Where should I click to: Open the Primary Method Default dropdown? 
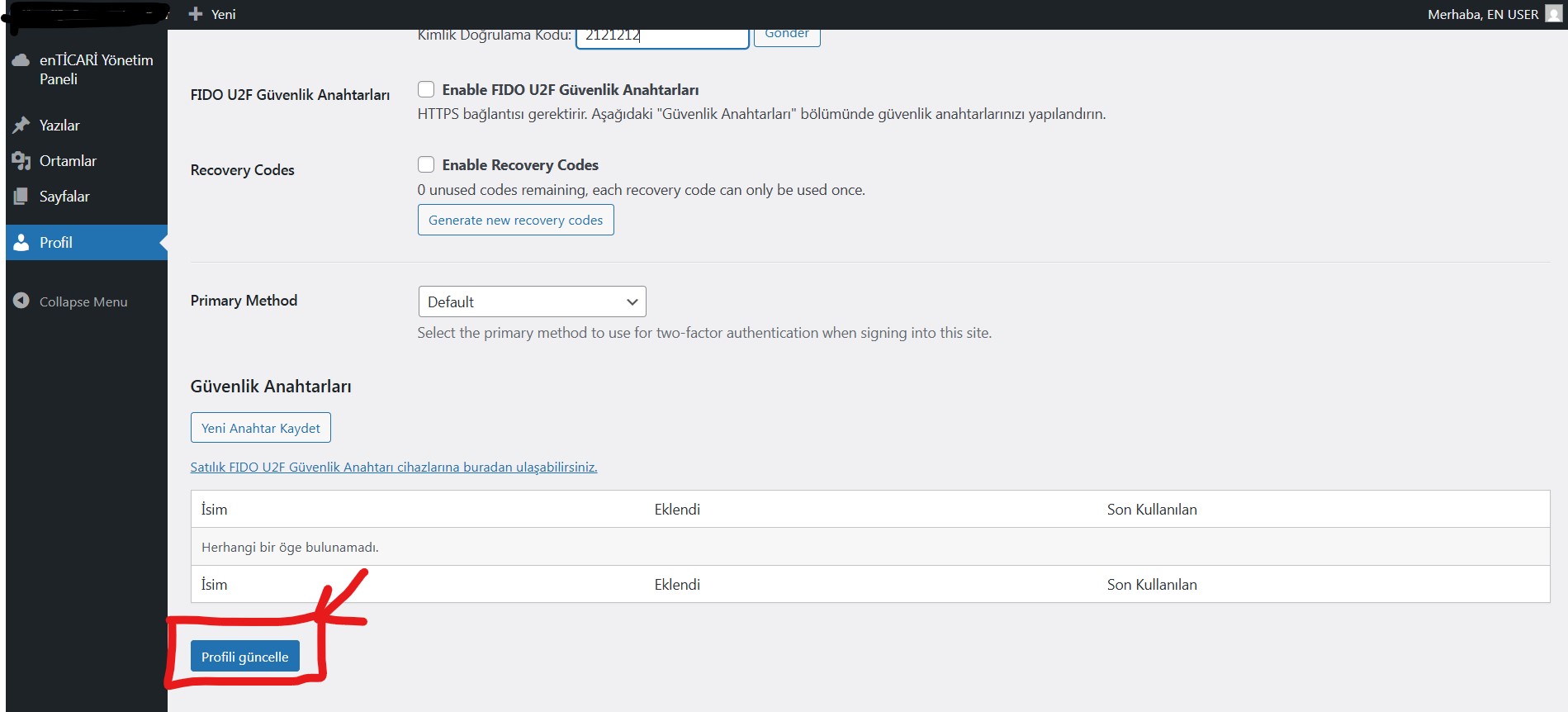click(532, 301)
